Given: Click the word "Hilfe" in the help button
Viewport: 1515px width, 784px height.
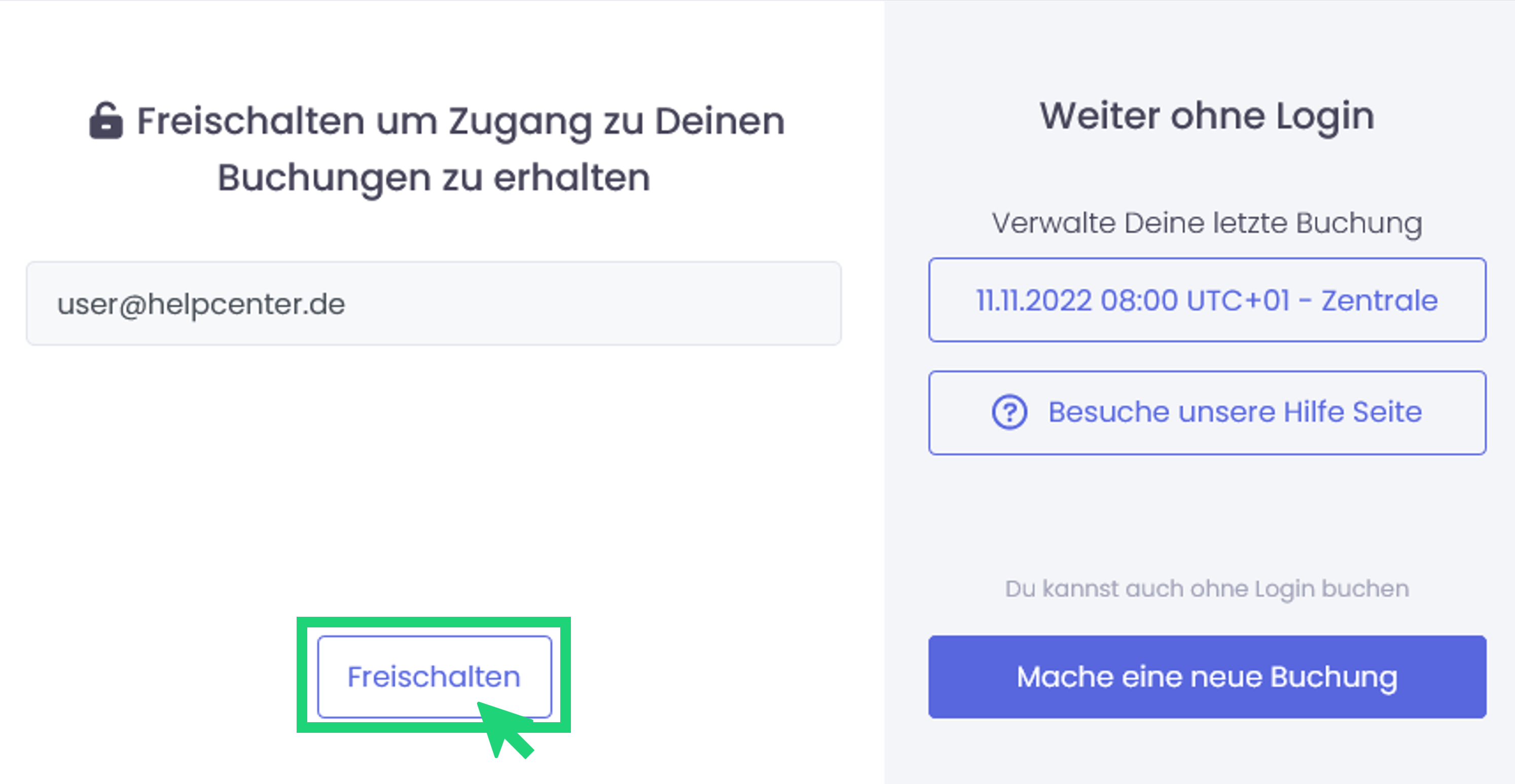Looking at the screenshot, I should pos(1313,412).
